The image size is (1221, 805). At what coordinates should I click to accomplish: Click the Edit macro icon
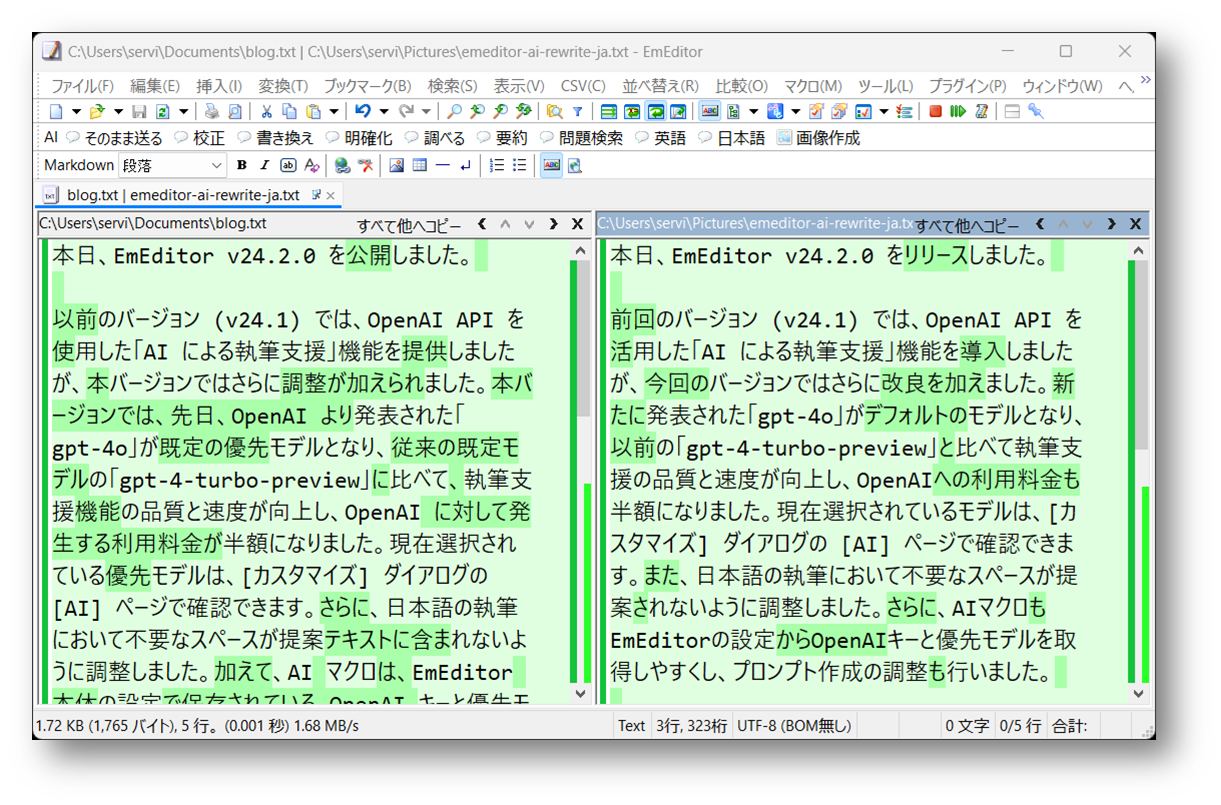click(x=981, y=112)
